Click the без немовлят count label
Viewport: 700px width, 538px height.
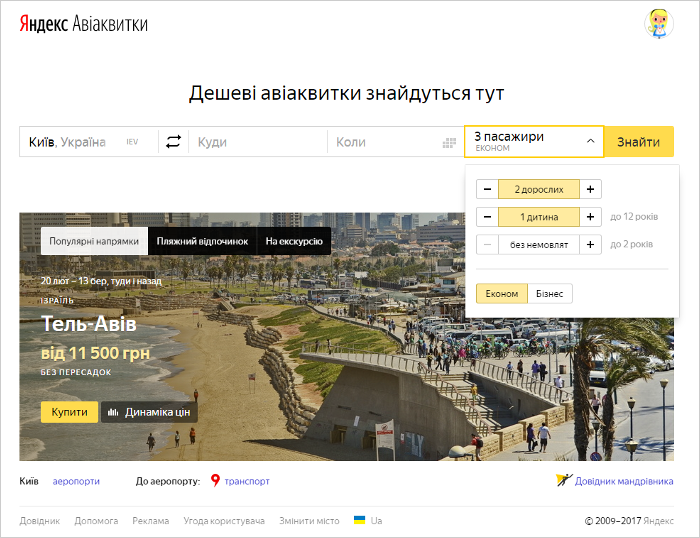(x=539, y=245)
